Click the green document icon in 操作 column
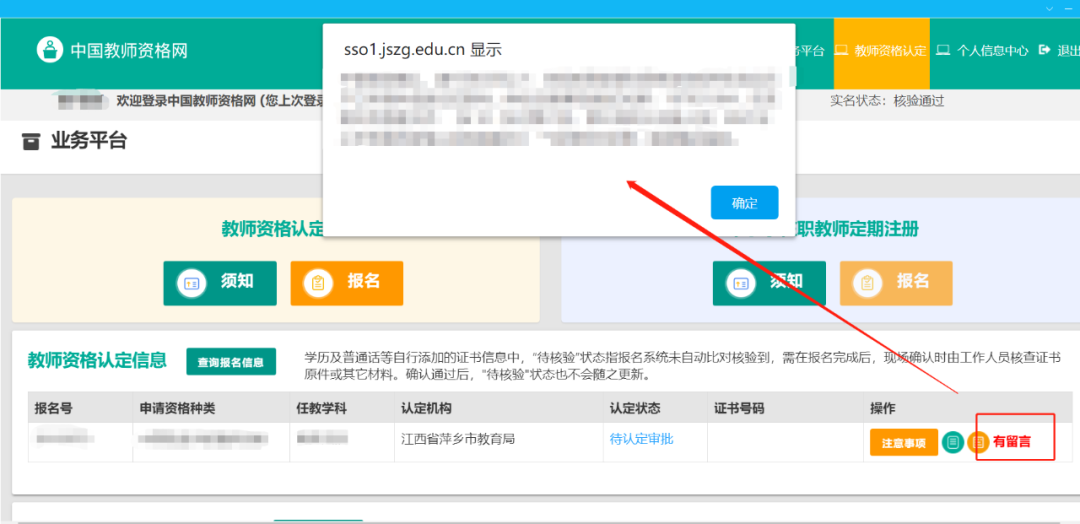The width and height of the screenshot is (1080, 524). [x=953, y=442]
